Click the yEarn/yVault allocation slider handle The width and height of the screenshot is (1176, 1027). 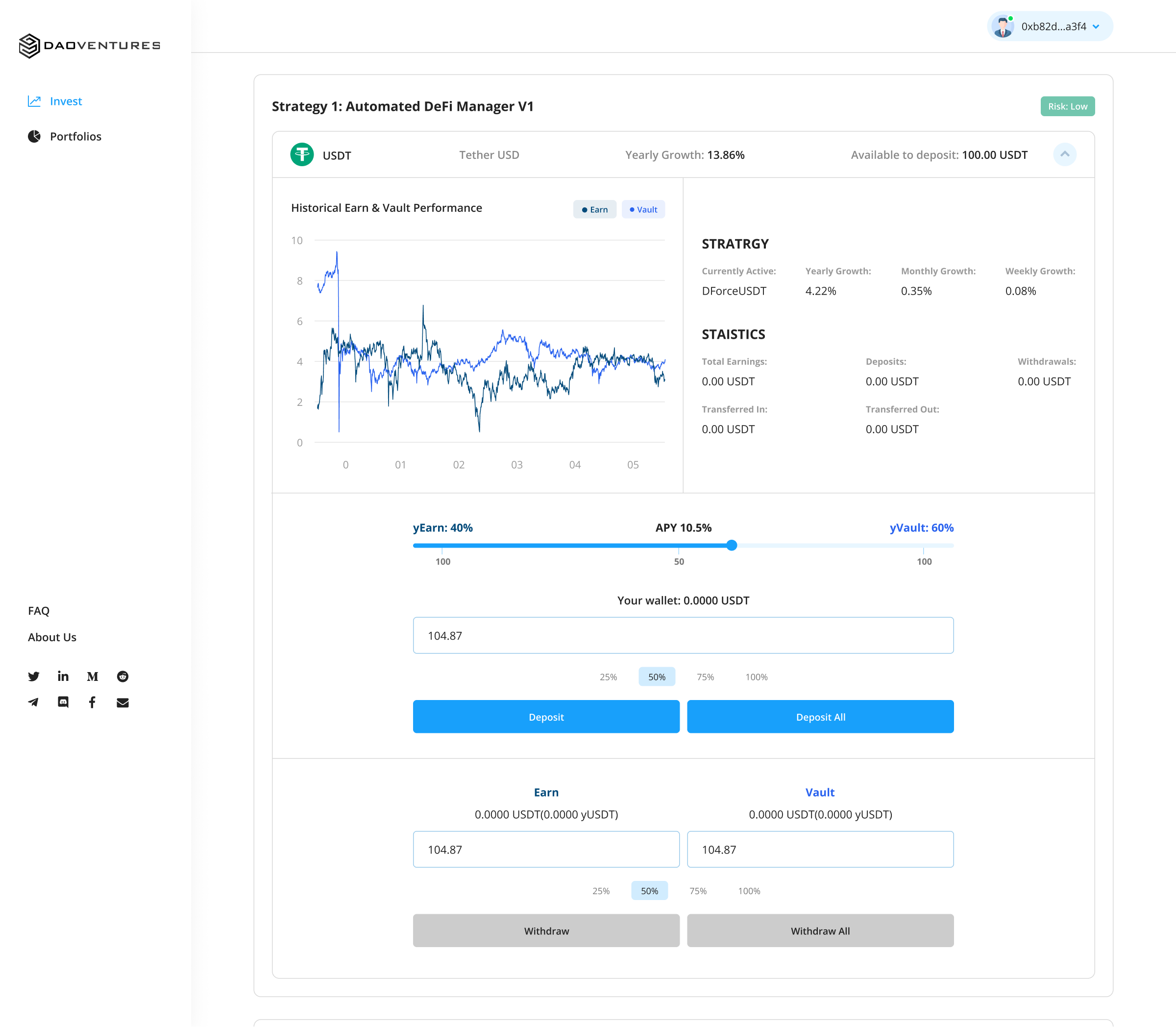coord(732,546)
